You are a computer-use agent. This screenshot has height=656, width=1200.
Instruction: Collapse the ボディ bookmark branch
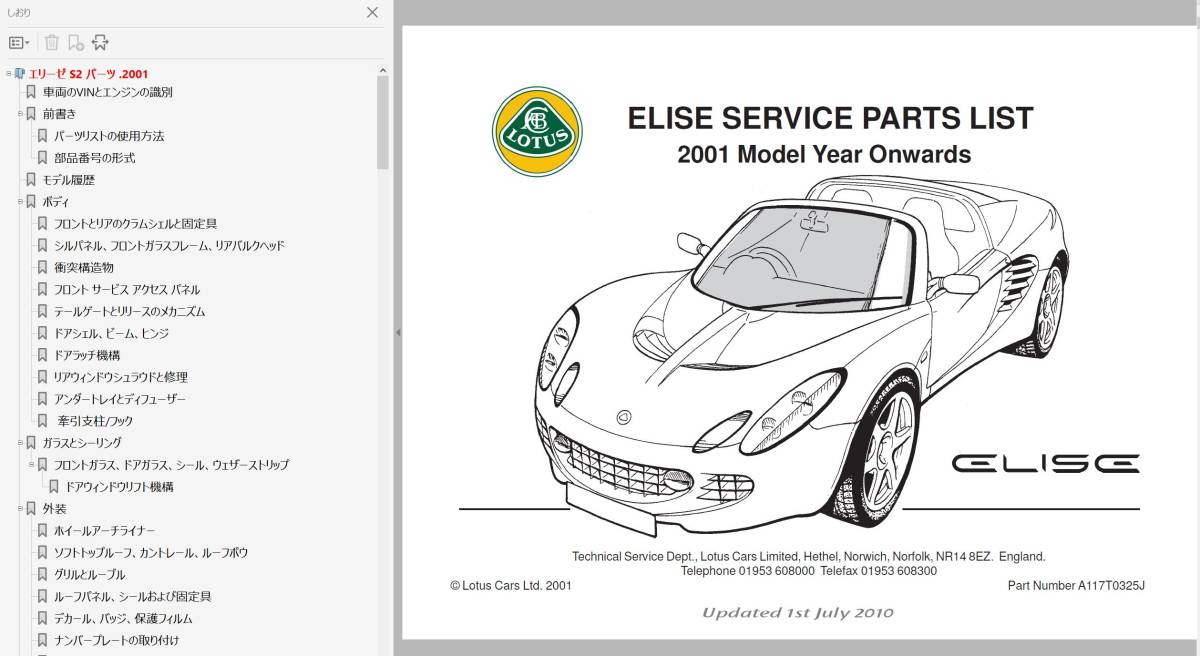click(x=20, y=201)
